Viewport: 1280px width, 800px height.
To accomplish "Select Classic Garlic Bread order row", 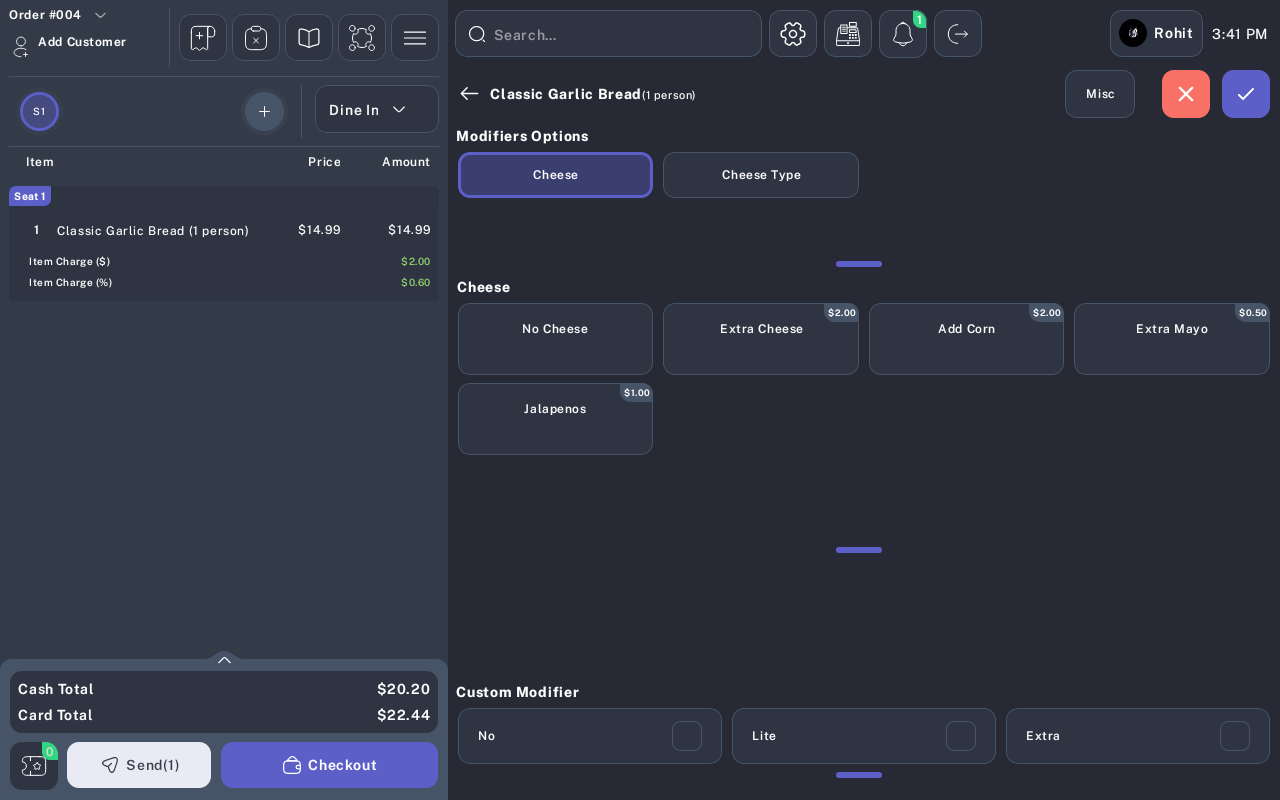I will tap(224, 230).
